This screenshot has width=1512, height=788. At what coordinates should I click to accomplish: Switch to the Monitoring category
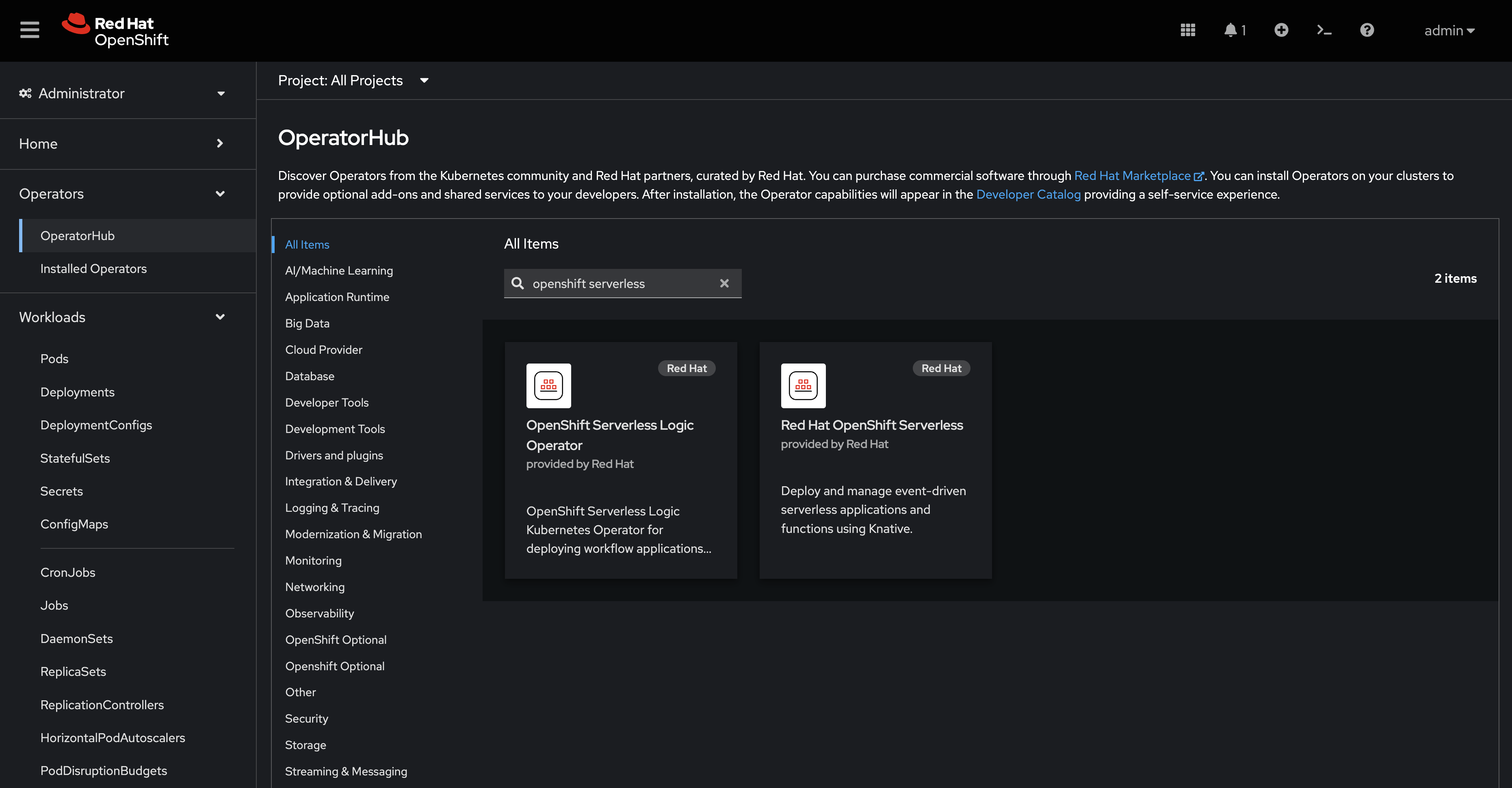pyautogui.click(x=313, y=561)
